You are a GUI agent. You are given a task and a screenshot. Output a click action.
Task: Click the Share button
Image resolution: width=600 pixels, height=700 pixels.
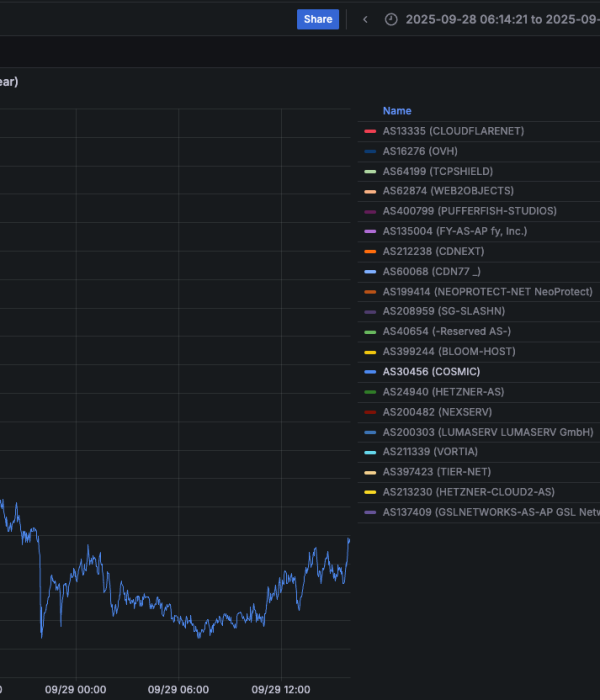point(317,19)
